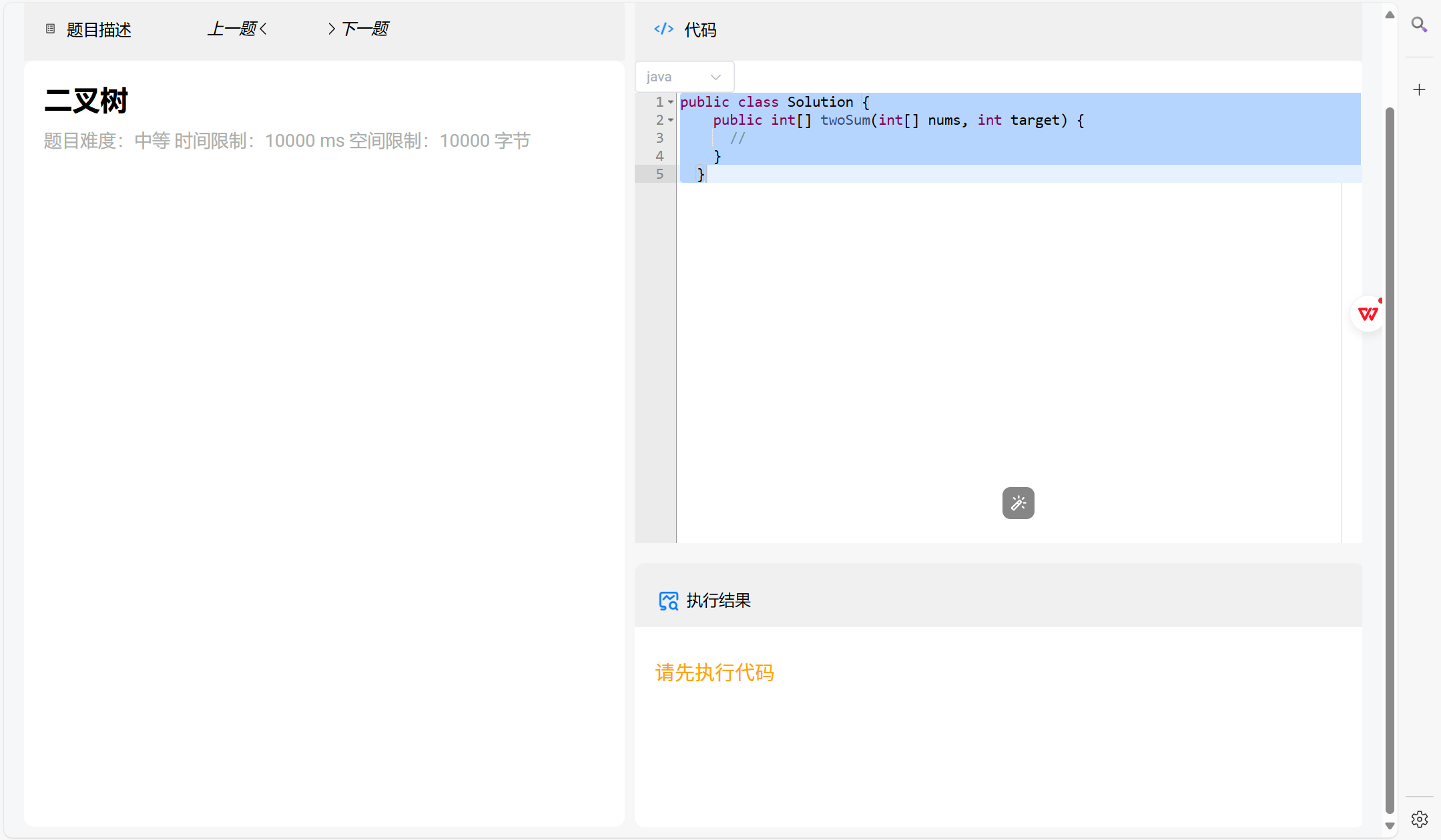Go to previous problem 上一题
1441x840 pixels.
237,29
